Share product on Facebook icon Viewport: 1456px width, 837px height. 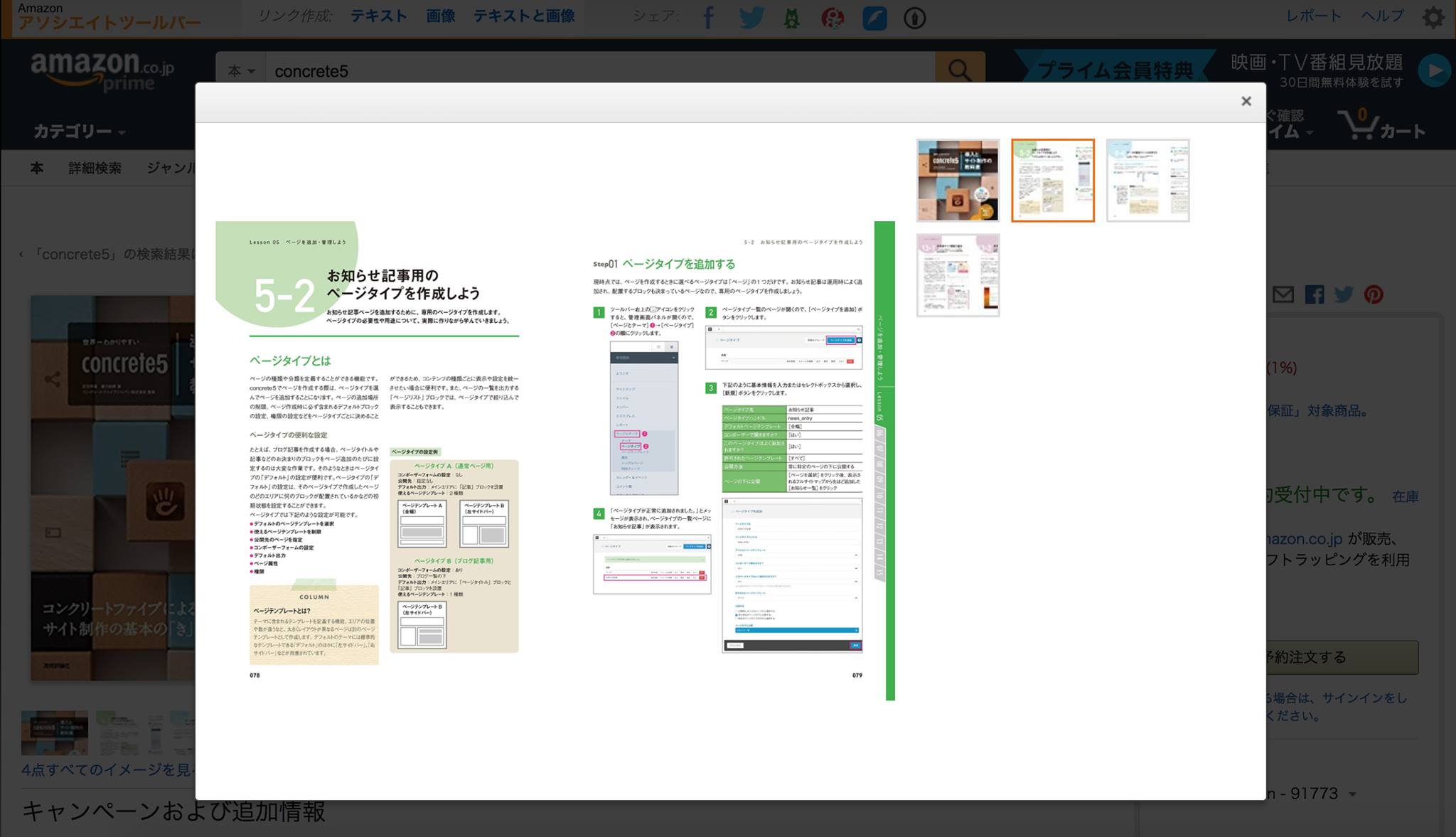point(1314,294)
